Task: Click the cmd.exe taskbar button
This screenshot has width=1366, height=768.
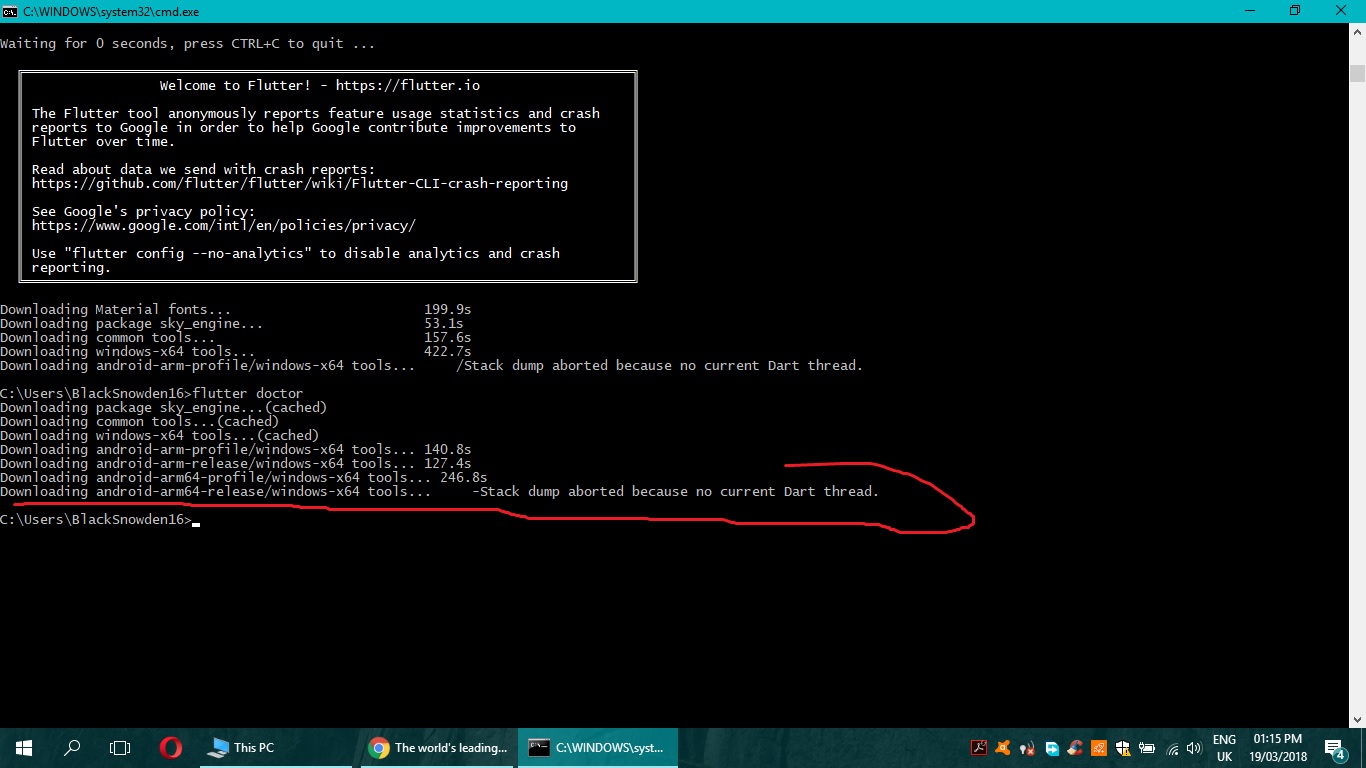Action: [598, 747]
